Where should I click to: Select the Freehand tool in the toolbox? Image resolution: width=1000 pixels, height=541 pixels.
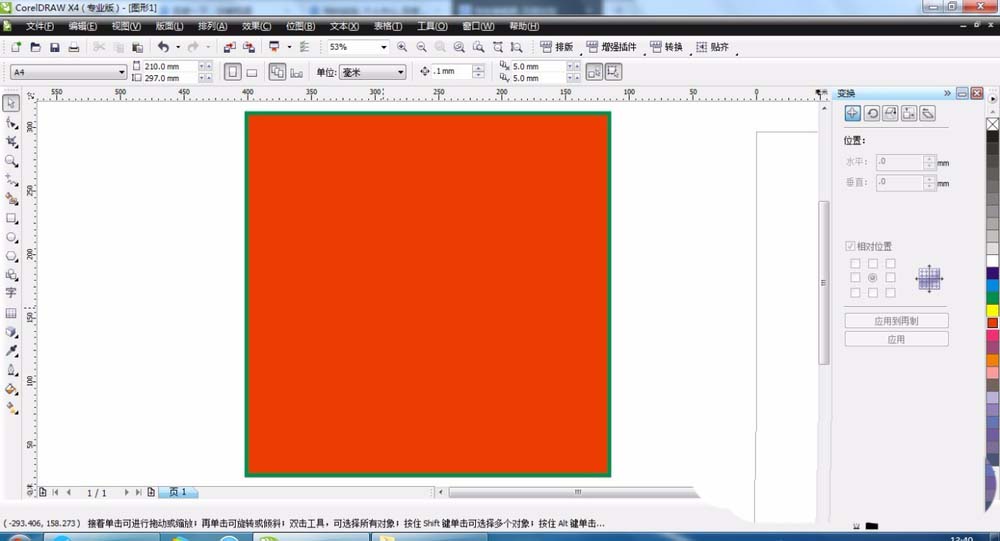click(x=11, y=180)
